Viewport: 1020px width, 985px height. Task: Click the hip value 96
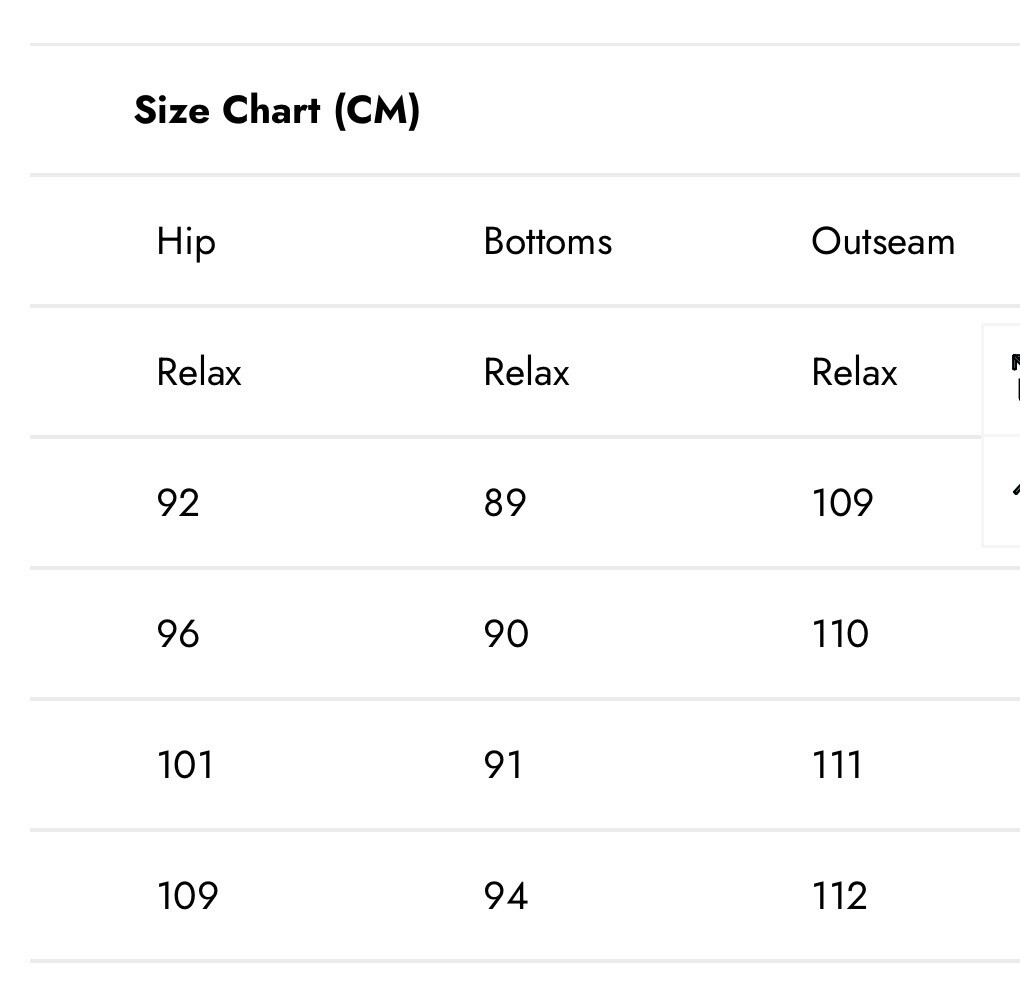(178, 634)
